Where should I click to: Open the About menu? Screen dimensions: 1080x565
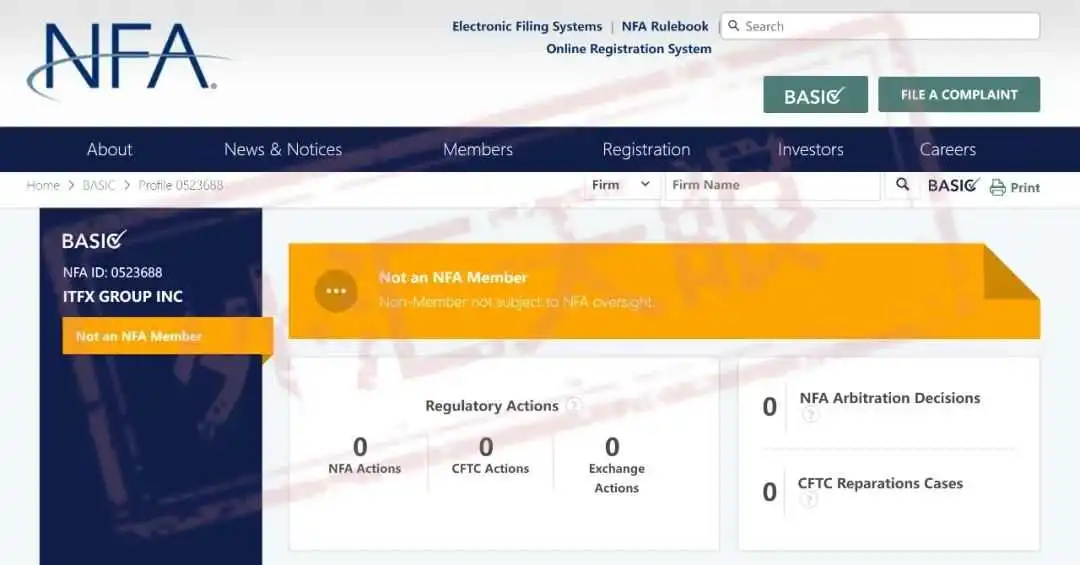pyautogui.click(x=109, y=149)
